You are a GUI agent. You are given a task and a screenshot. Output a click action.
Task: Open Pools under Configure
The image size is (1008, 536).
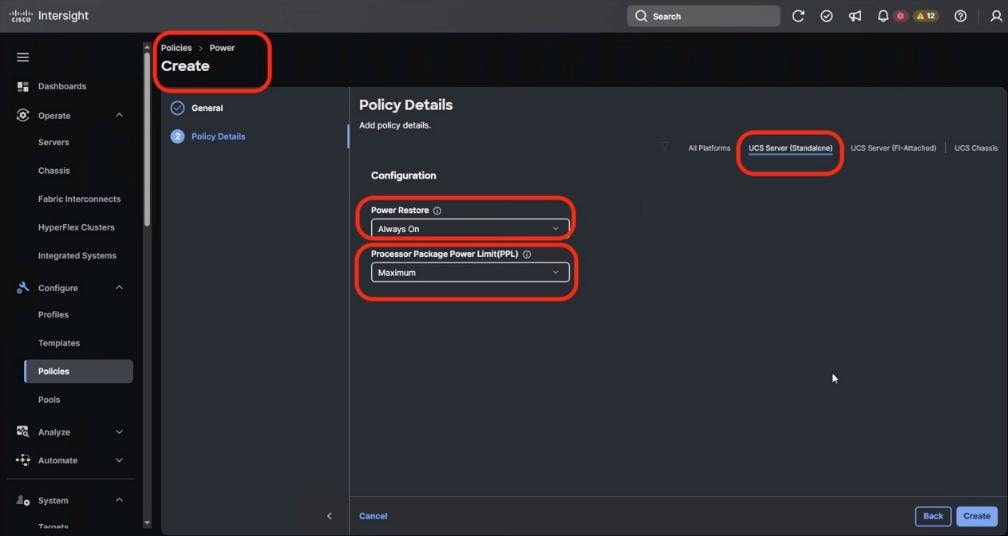[x=49, y=399]
